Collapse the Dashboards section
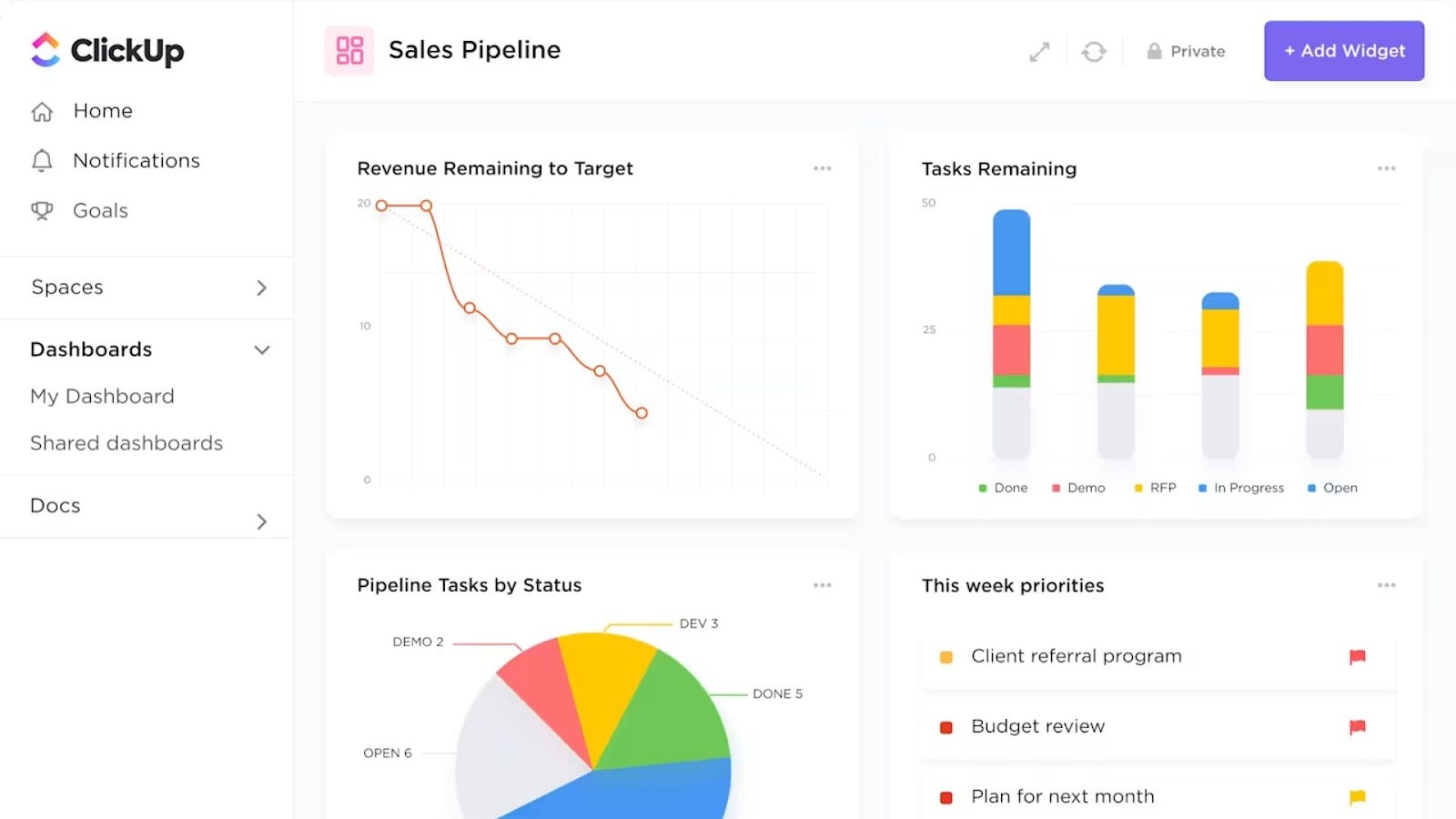Image resolution: width=1456 pixels, height=819 pixels. point(262,349)
